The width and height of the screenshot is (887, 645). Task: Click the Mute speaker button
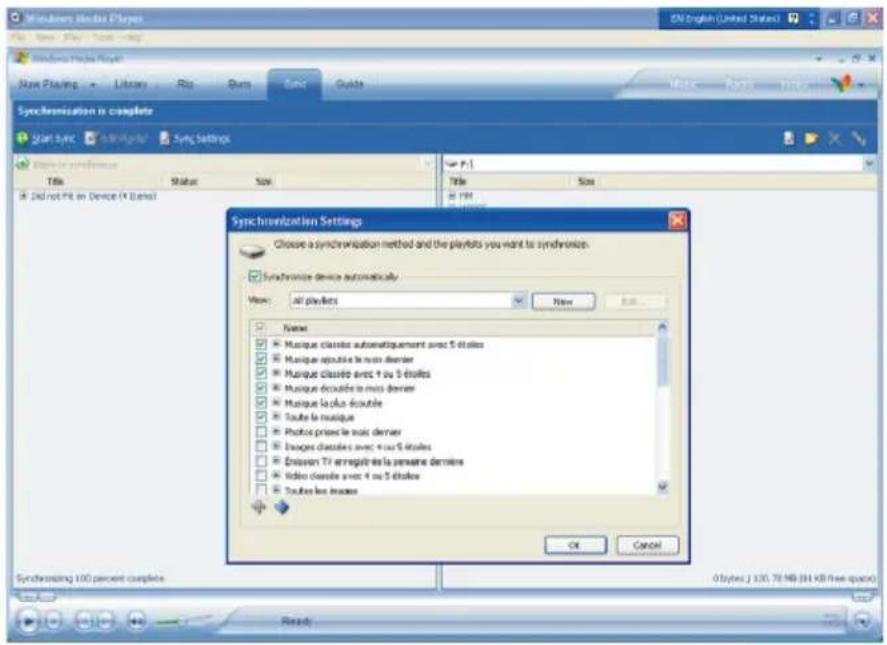[136, 622]
